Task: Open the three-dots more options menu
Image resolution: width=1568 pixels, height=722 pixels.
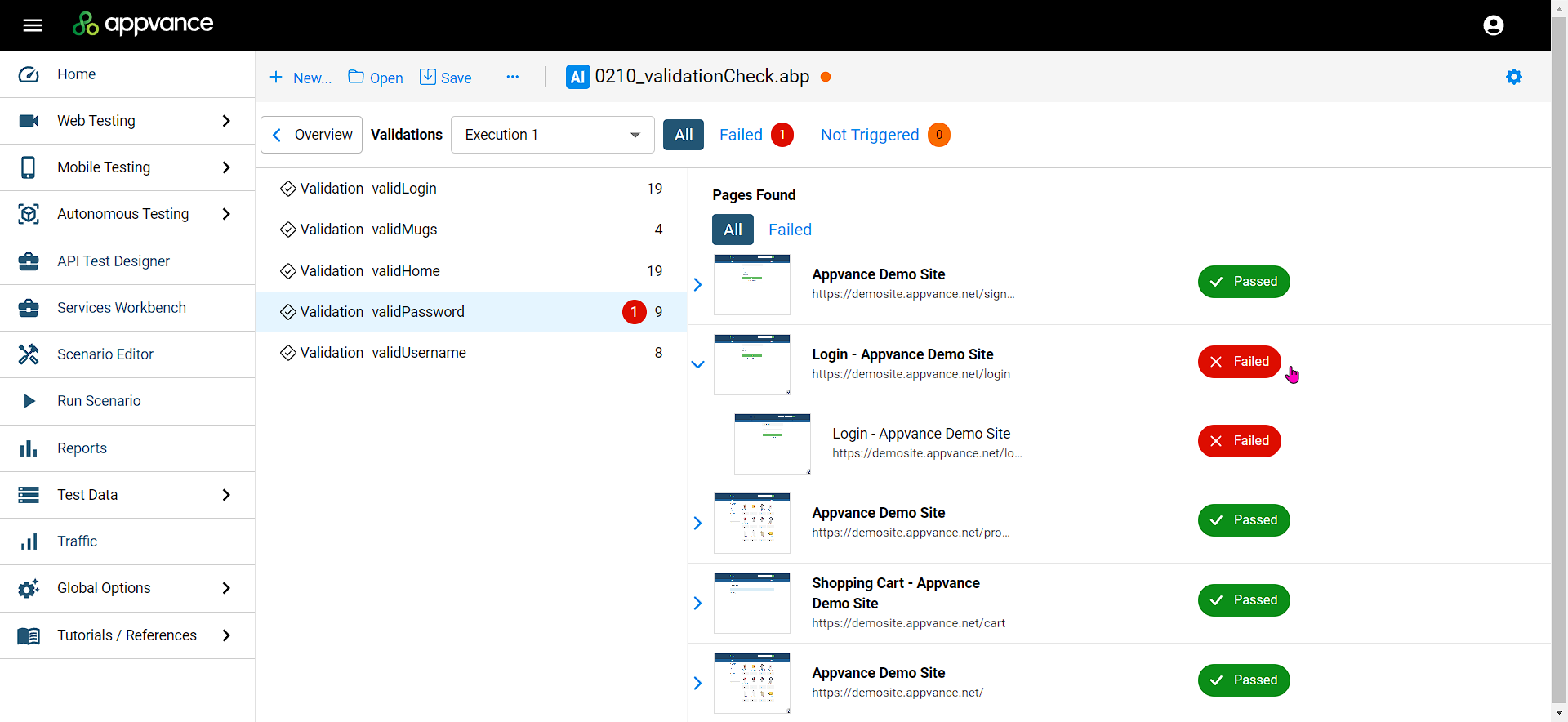Action: 512,77
